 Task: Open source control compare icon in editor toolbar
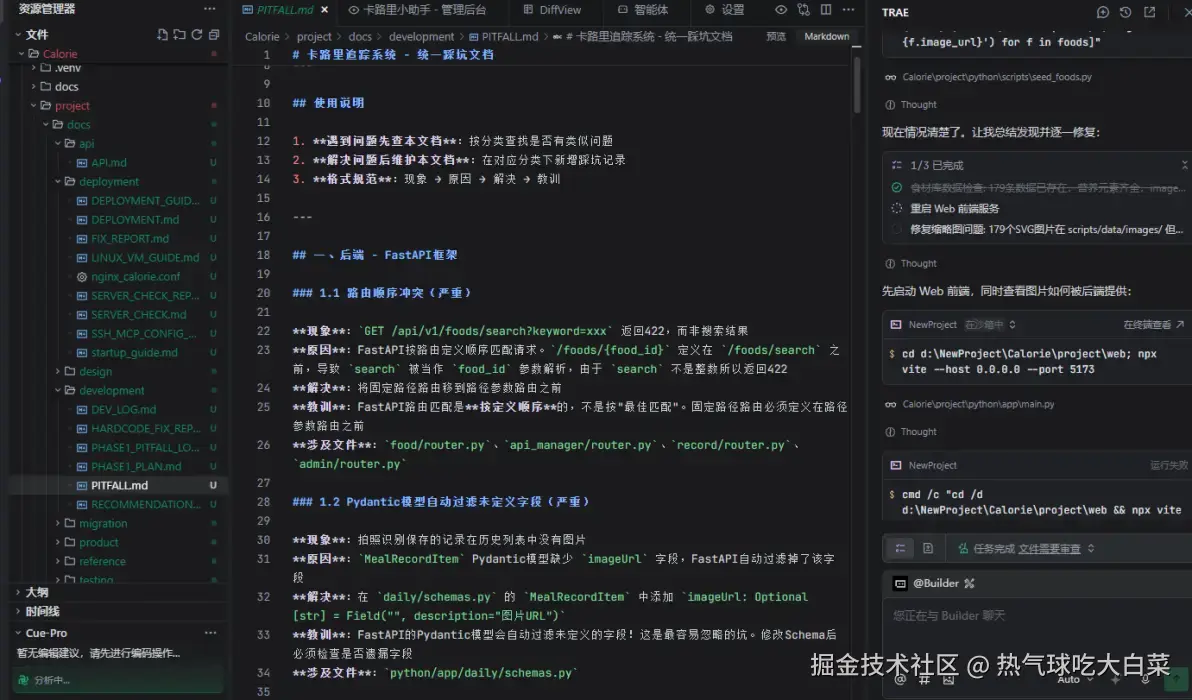804,10
